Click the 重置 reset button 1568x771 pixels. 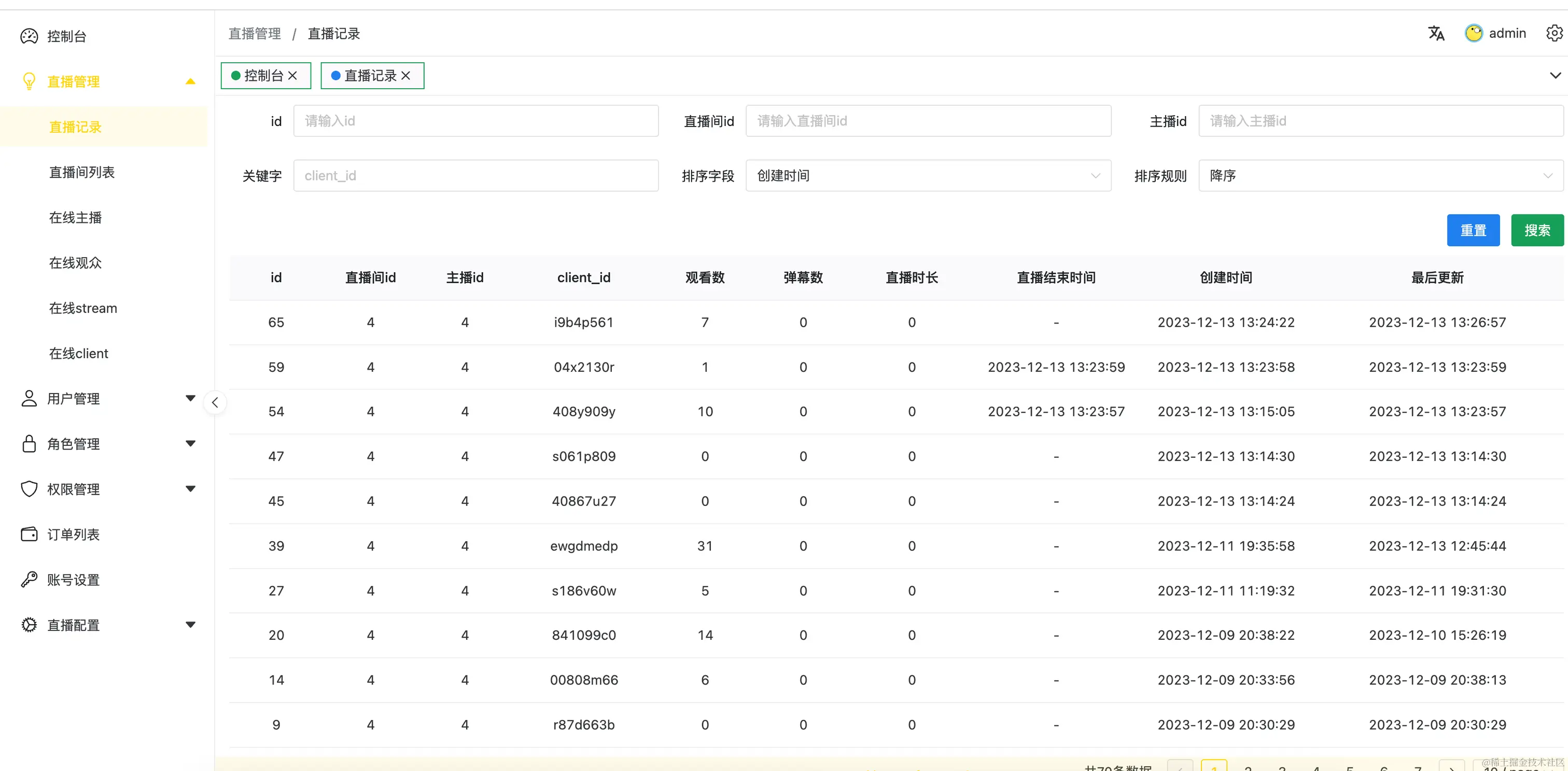1473,231
